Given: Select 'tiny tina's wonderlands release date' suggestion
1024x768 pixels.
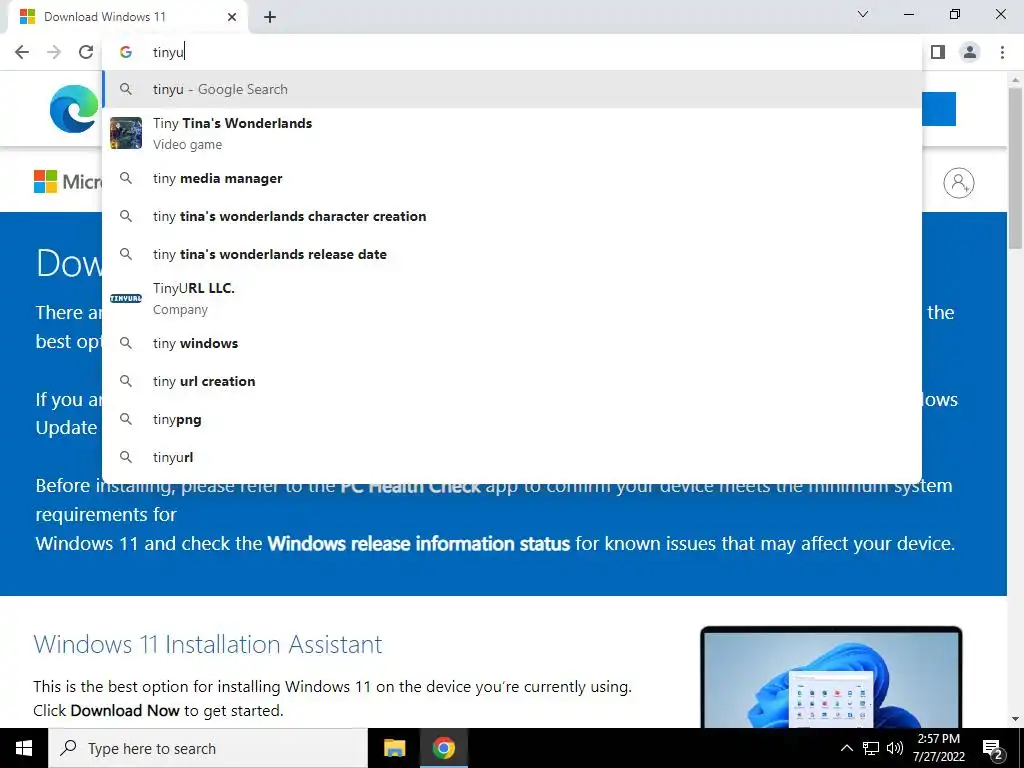Looking at the screenshot, I should 512,254.
